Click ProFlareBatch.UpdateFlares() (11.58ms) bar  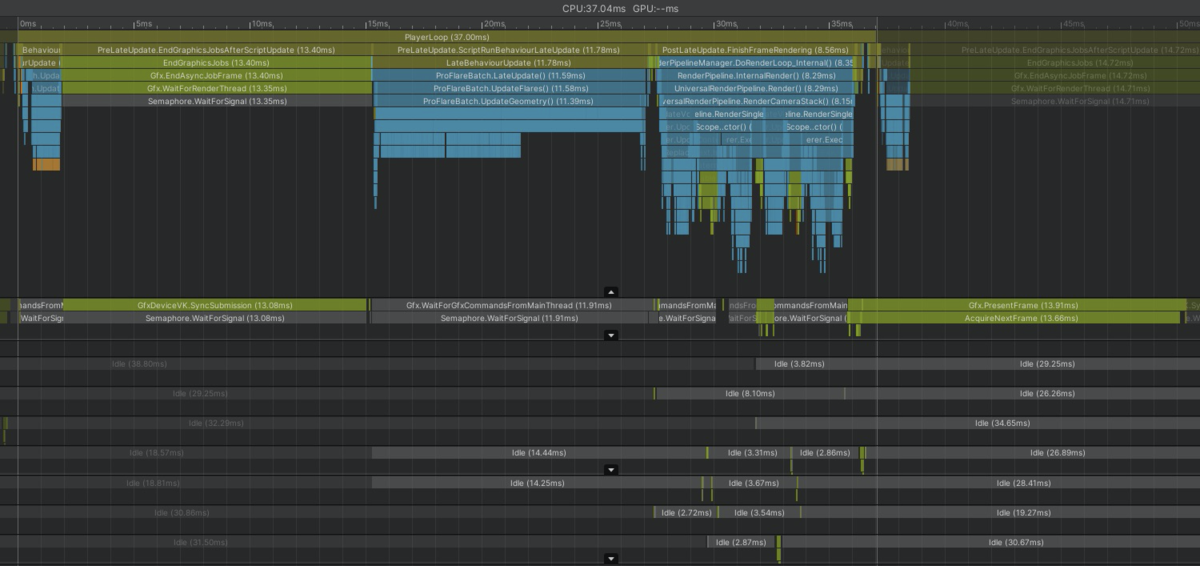point(509,89)
